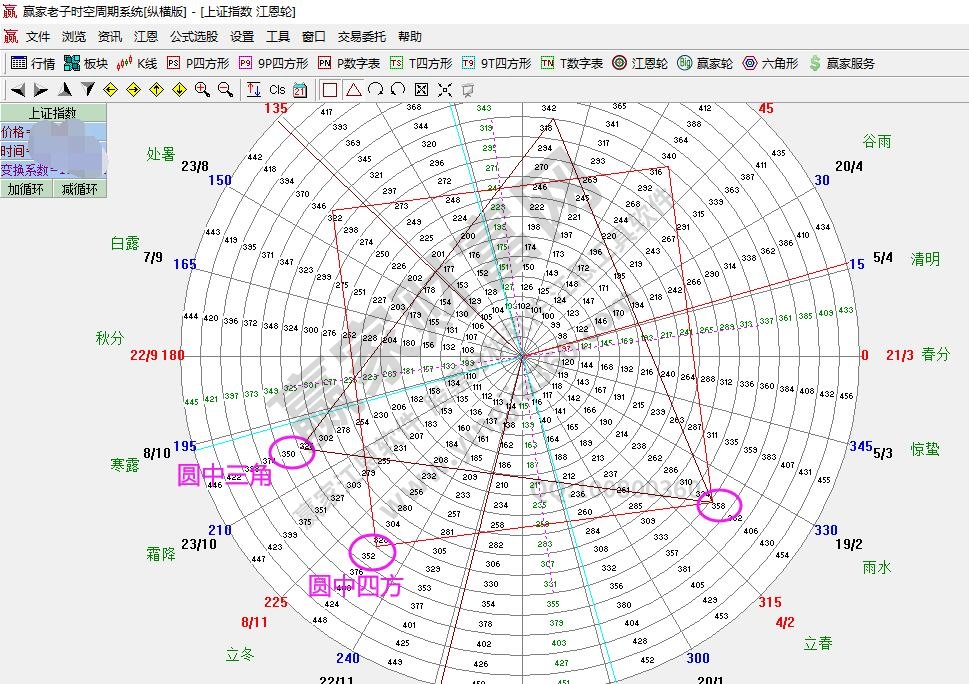The image size is (969, 684).
Task: Open the 行情 market quotes view
Action: click(33, 63)
